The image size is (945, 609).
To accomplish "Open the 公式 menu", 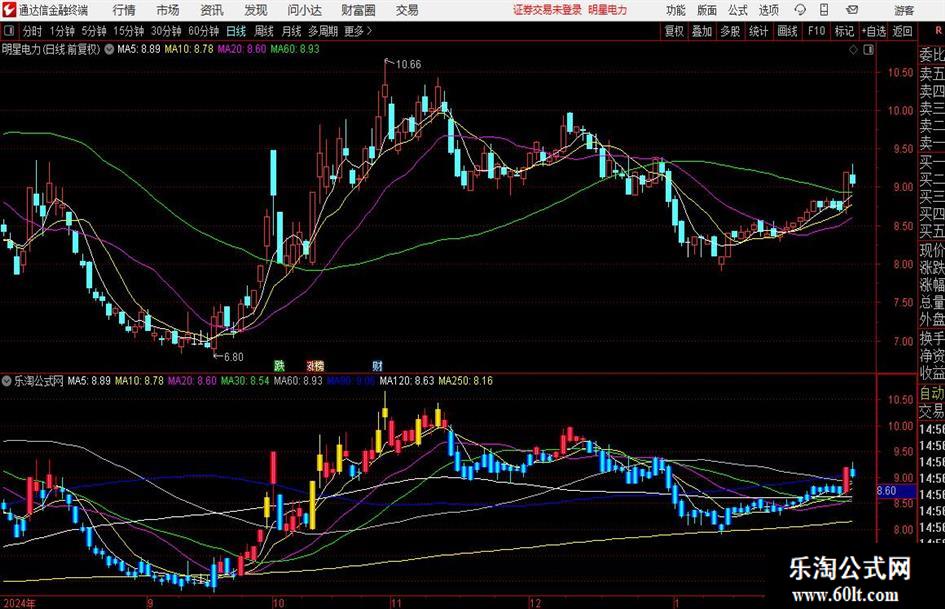I will 737,10.
